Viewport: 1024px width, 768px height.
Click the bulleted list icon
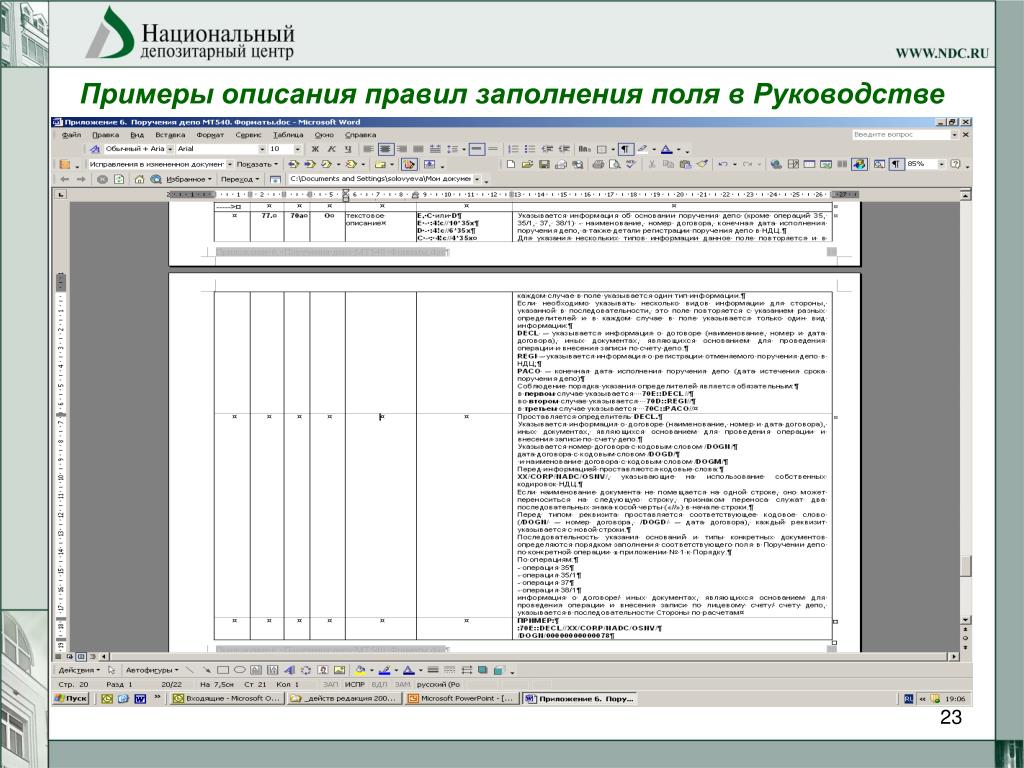click(530, 149)
